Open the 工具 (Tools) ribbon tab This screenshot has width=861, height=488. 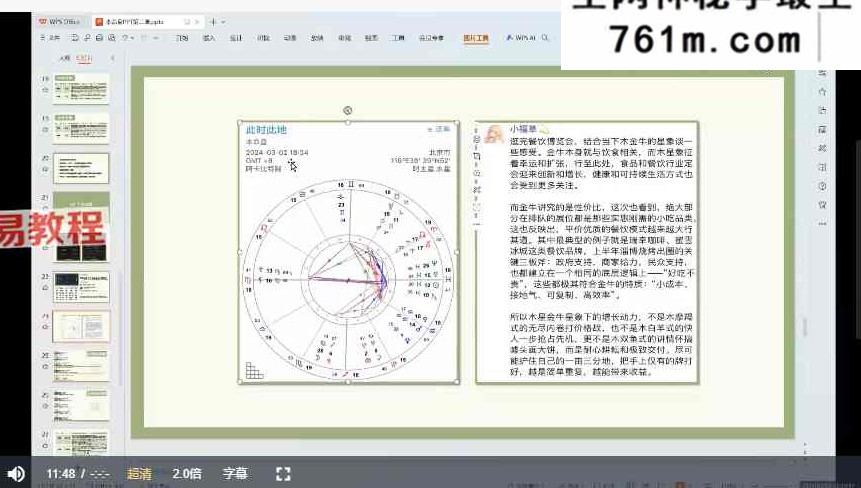(x=398, y=38)
